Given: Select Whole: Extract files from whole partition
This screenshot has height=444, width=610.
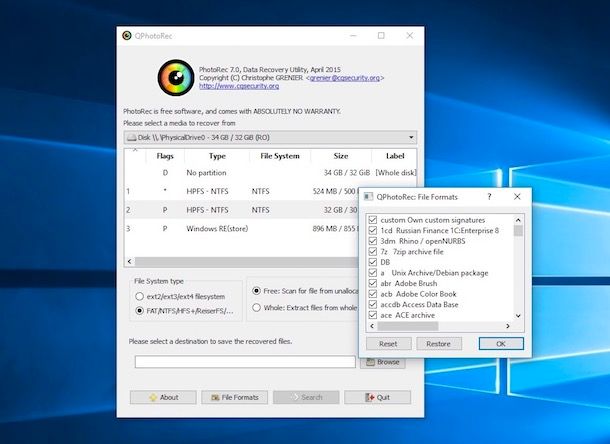Looking at the screenshot, I should 256,307.
